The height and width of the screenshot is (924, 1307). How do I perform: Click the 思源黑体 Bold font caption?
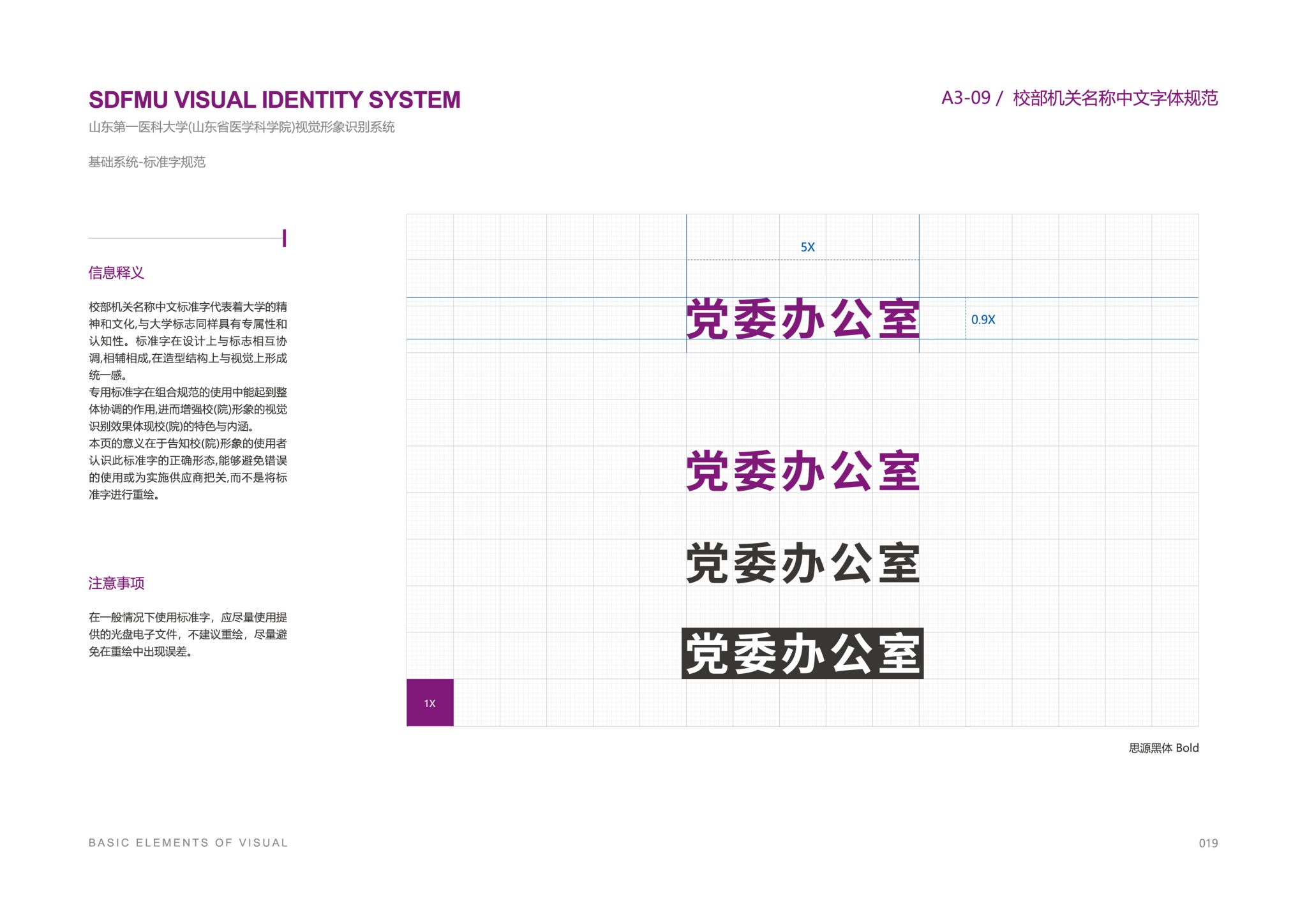point(1163,748)
